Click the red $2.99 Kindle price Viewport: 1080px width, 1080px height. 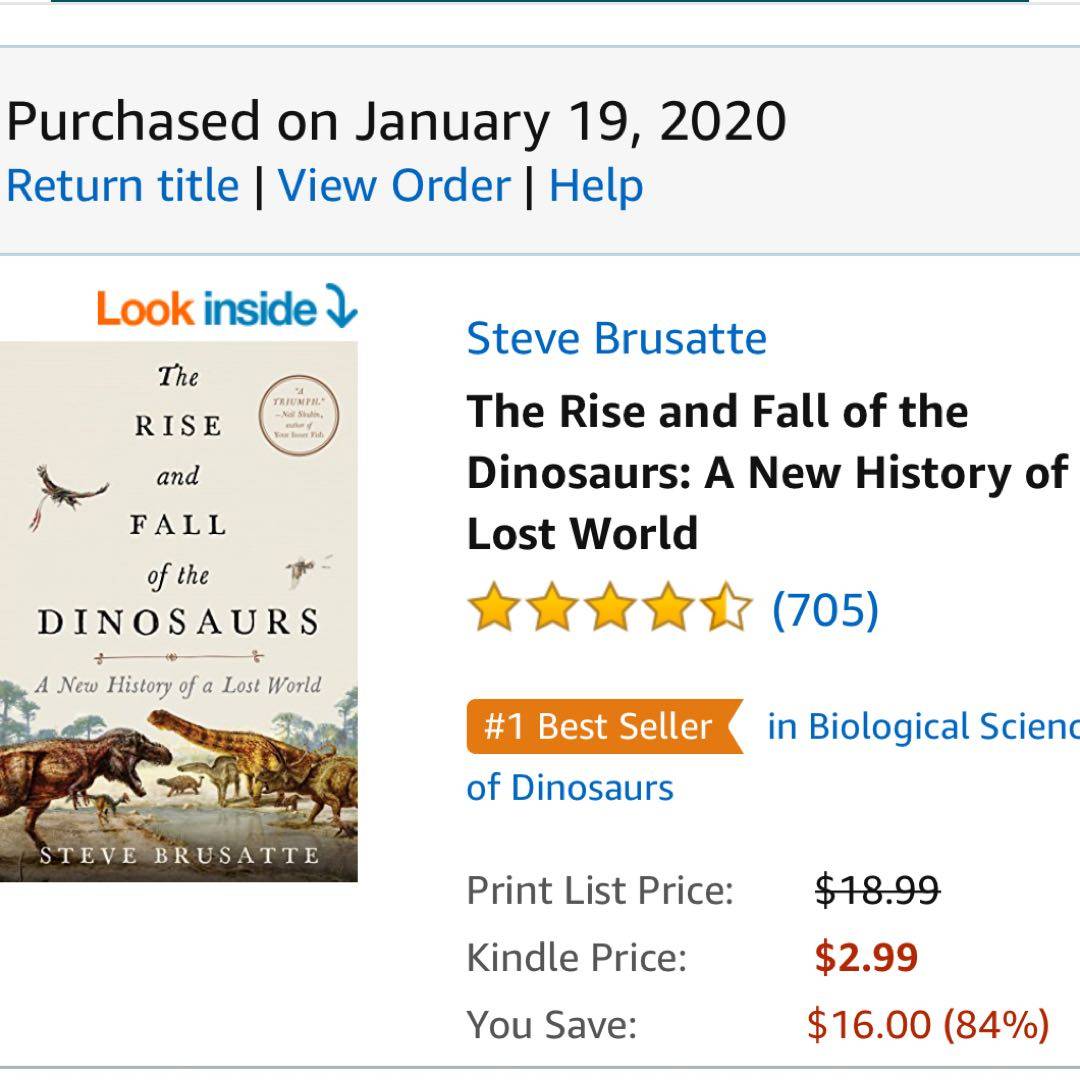(x=866, y=957)
